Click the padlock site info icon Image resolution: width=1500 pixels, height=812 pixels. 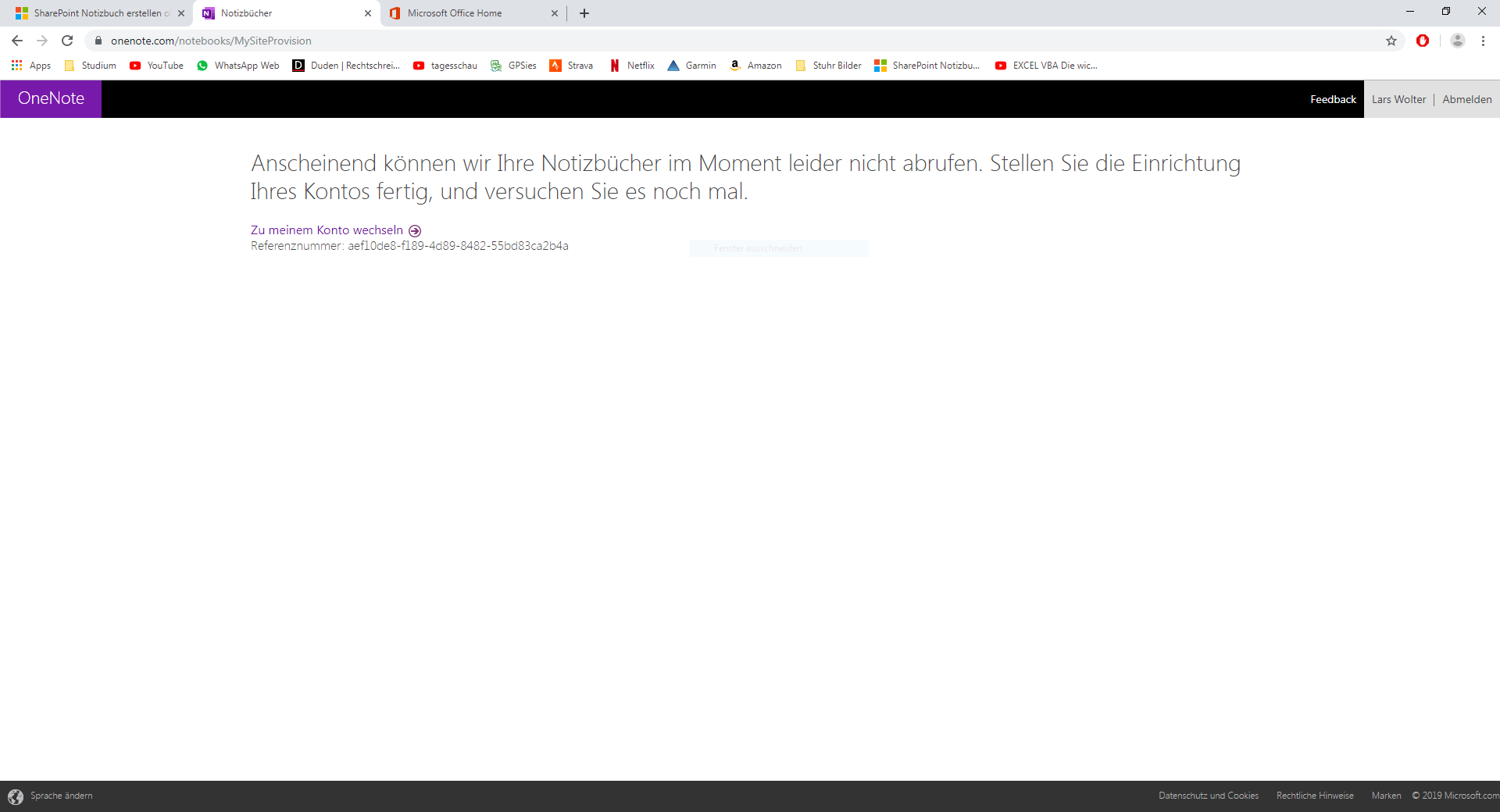coord(98,41)
